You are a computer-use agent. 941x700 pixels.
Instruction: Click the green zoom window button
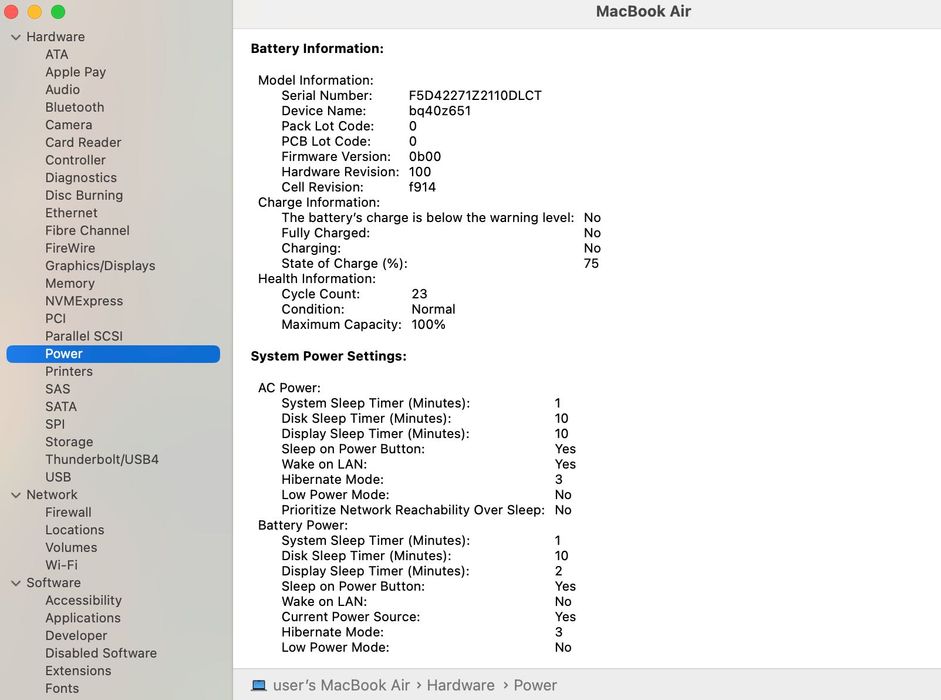pyautogui.click(x=58, y=12)
